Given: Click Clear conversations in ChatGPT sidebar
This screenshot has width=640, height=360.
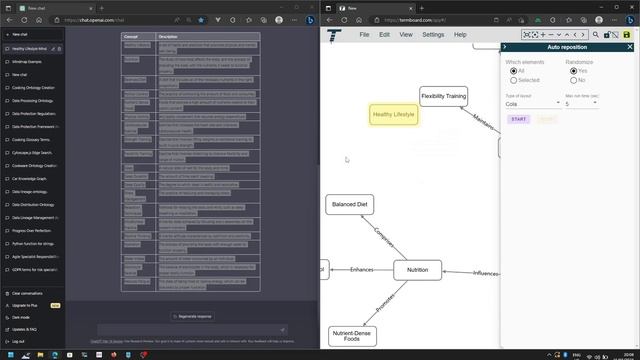Looking at the screenshot, I should 33,293.
